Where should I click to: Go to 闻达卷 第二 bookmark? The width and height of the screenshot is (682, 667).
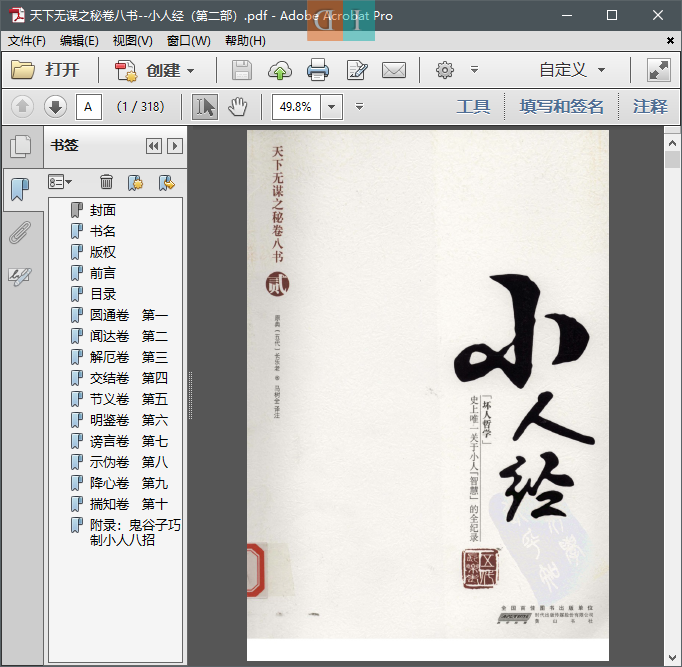coord(129,336)
